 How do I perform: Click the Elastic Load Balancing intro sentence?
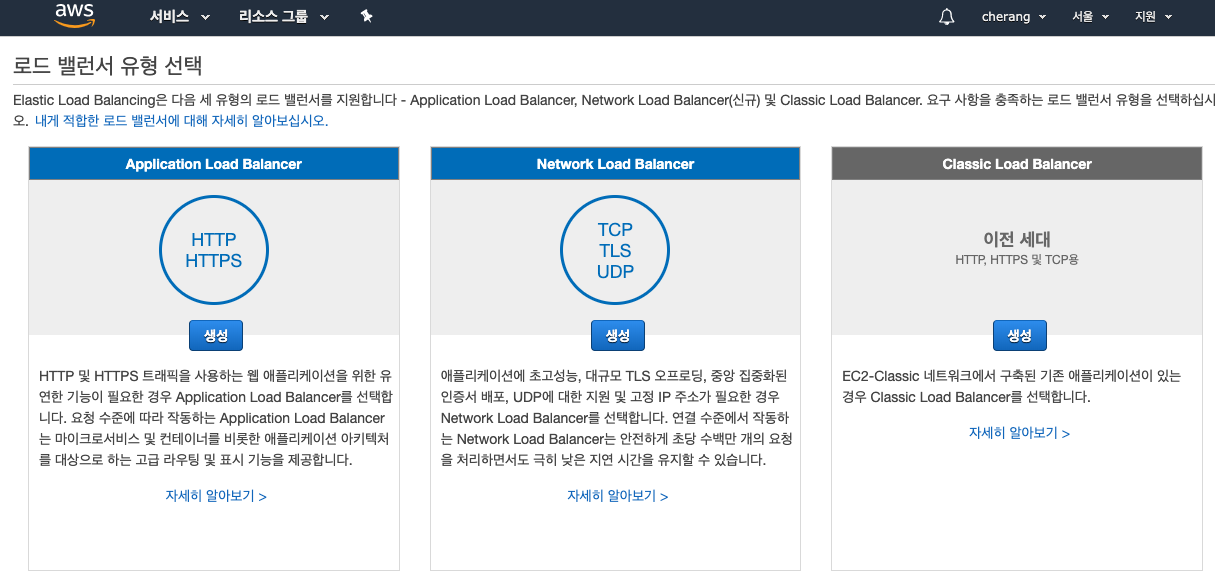614,110
